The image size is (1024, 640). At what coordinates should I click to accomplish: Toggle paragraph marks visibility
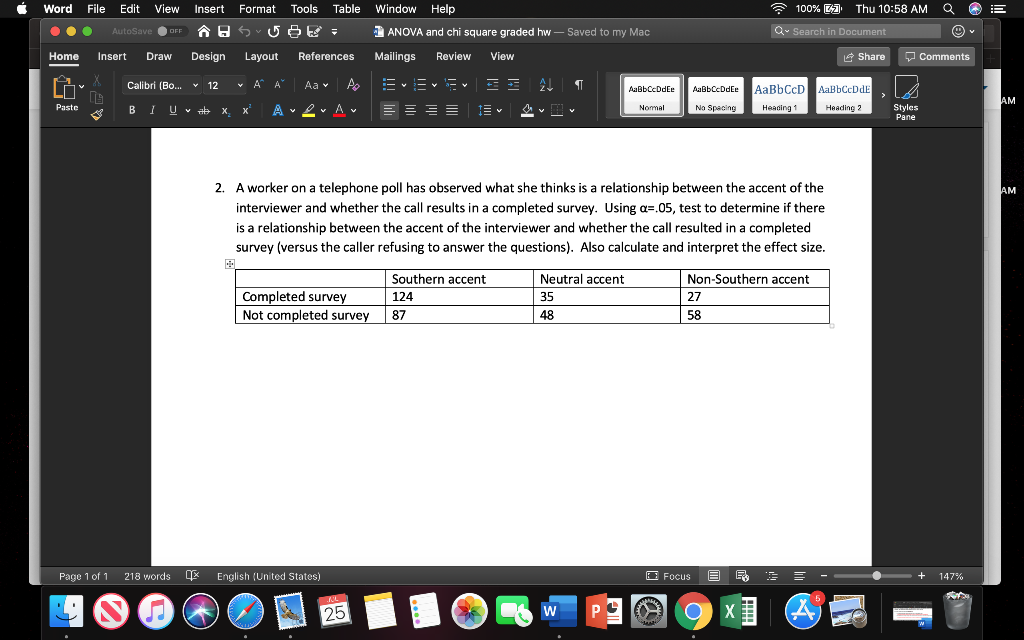578,84
